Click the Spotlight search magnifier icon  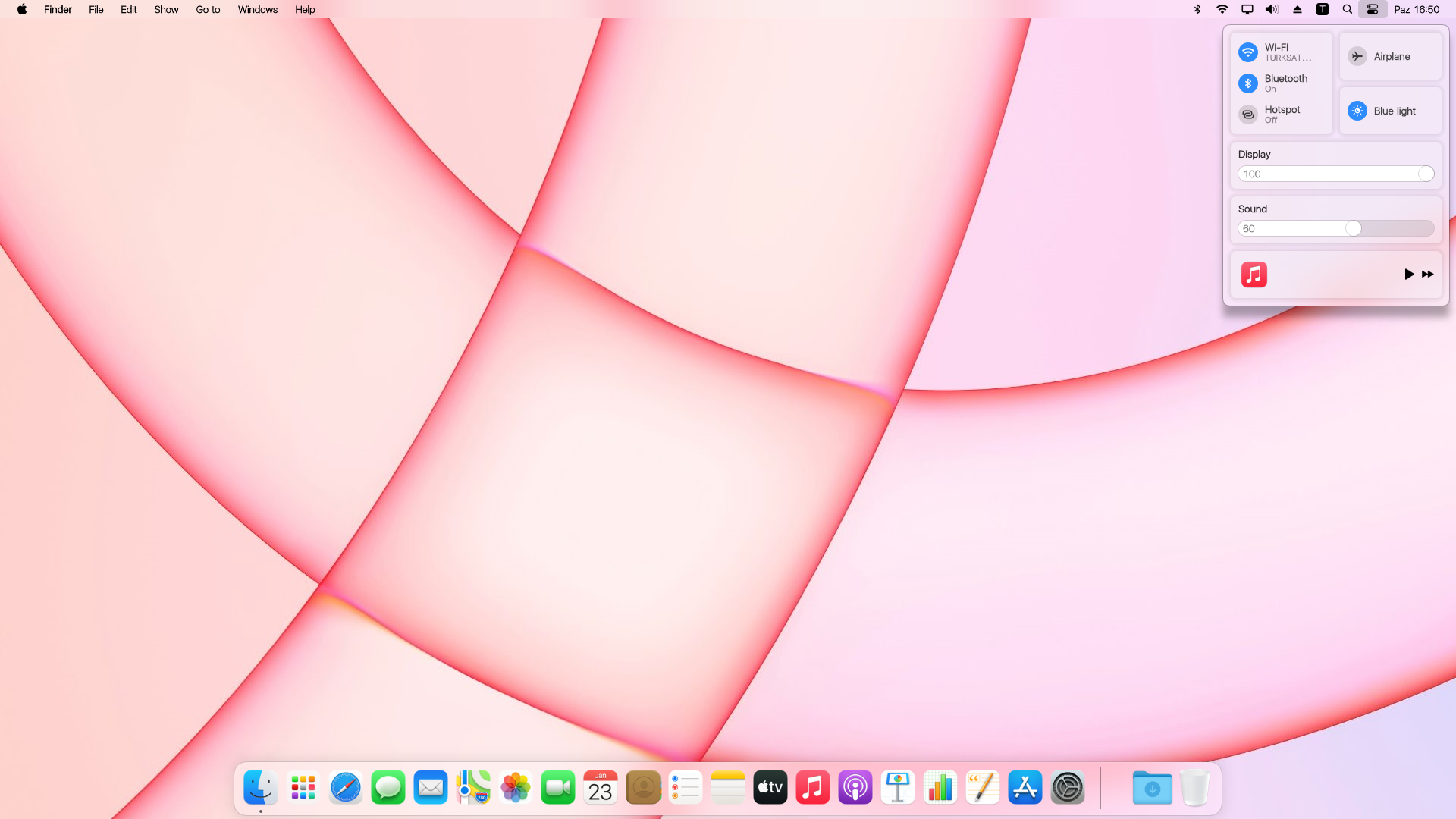point(1348,10)
